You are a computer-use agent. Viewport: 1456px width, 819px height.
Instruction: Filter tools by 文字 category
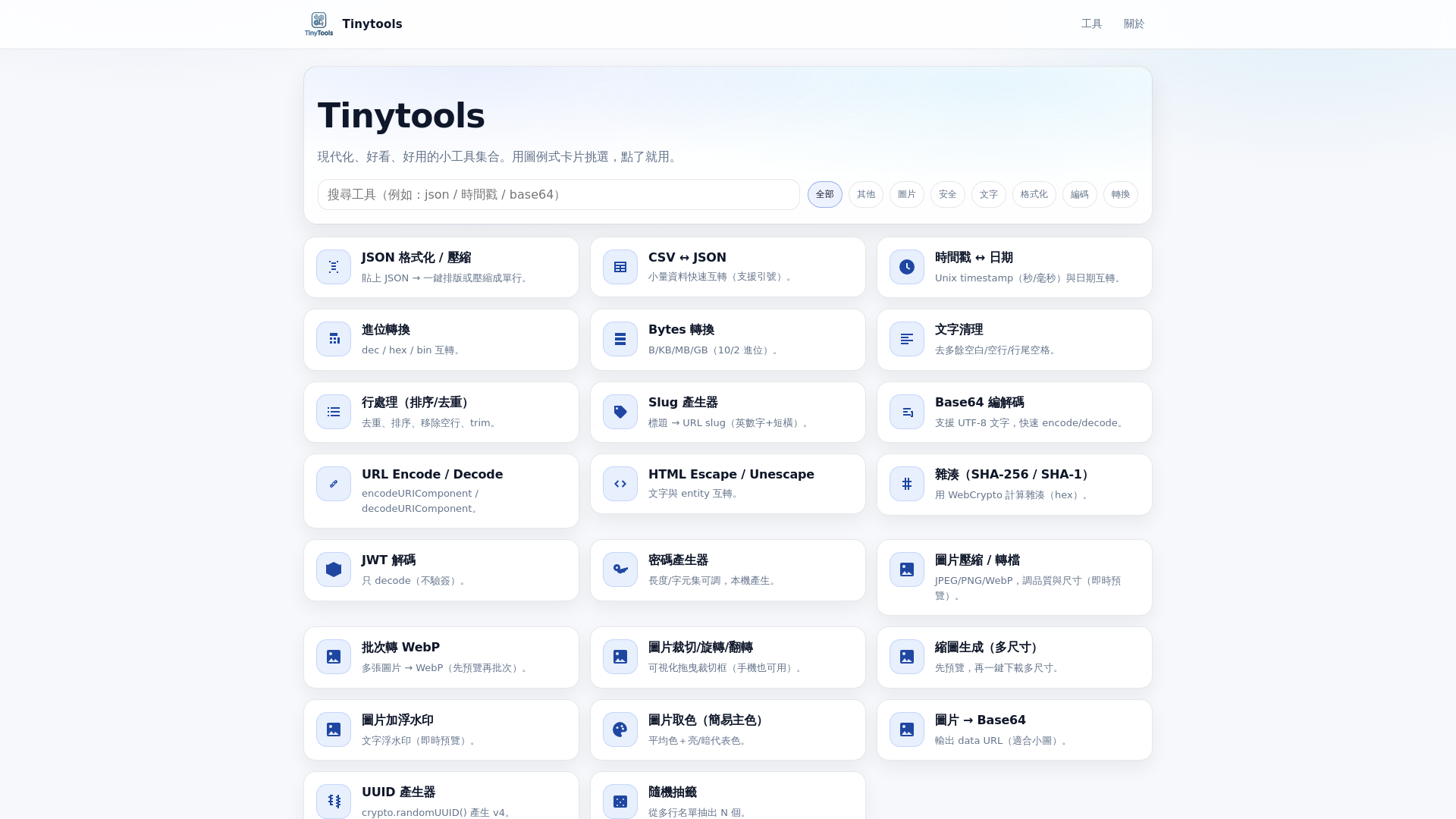(989, 195)
